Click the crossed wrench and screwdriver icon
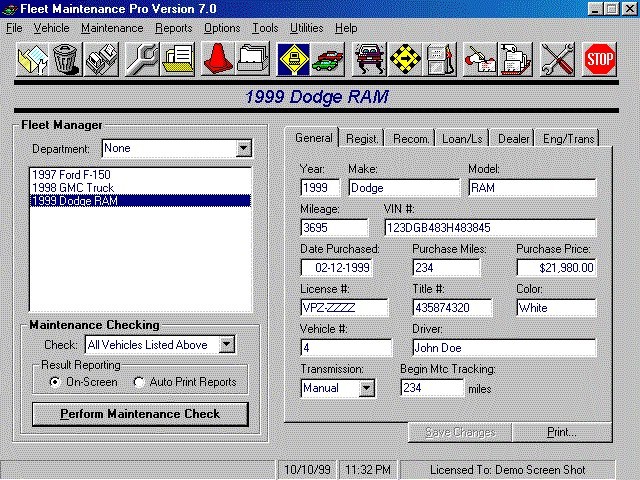 tap(557, 60)
